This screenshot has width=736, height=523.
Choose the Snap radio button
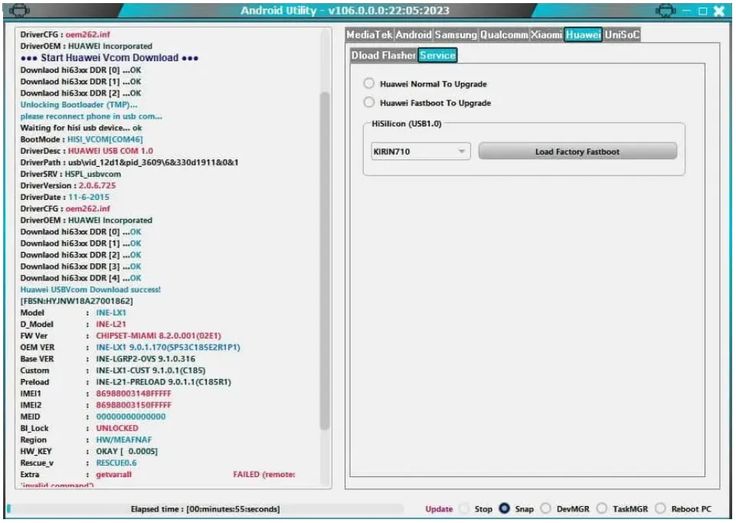pyautogui.click(x=504, y=509)
